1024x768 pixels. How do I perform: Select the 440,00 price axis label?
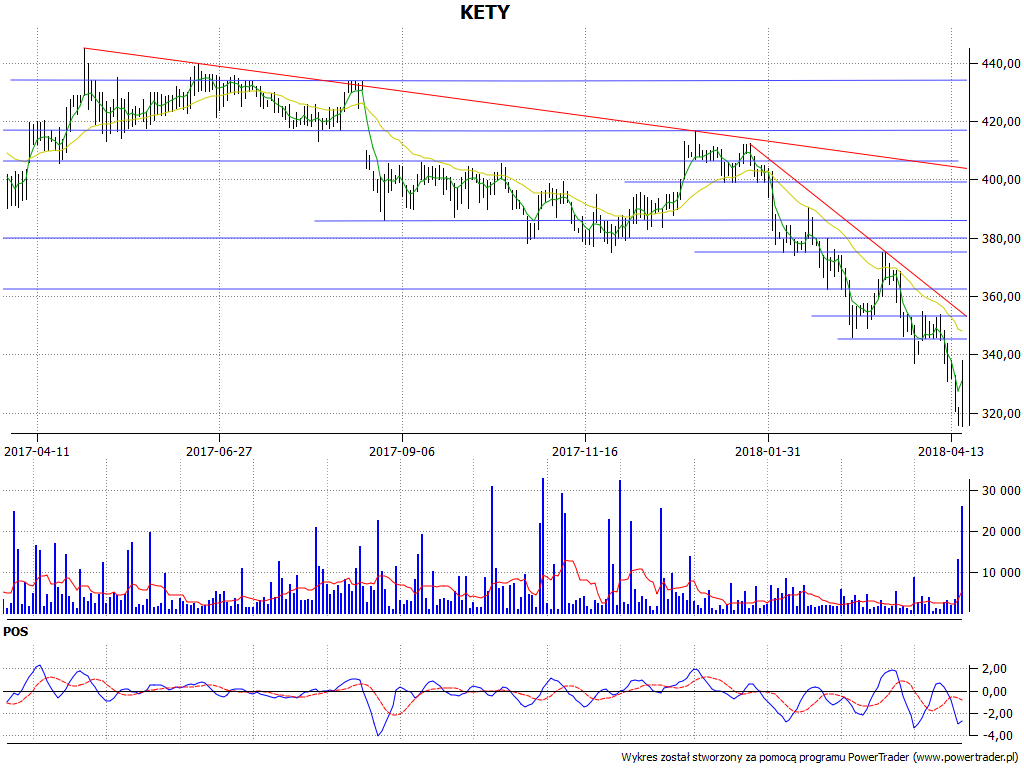coord(1001,63)
